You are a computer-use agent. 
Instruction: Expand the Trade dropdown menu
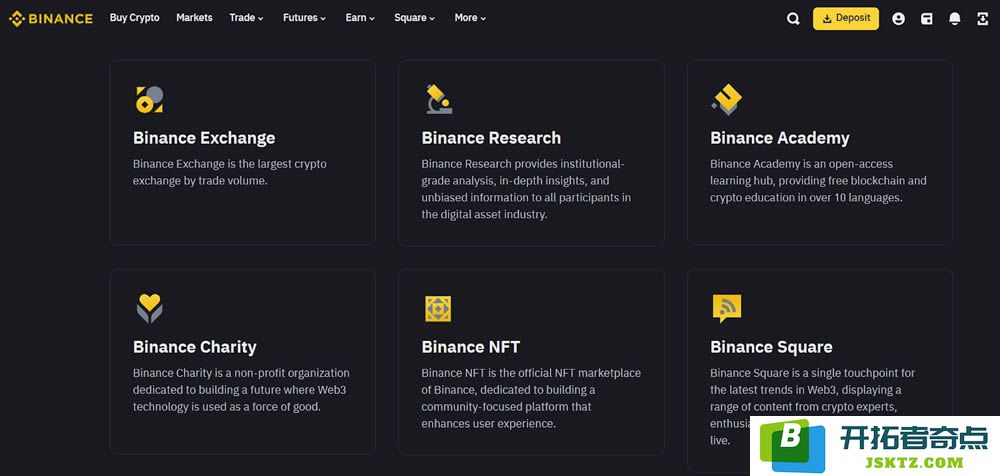click(246, 18)
